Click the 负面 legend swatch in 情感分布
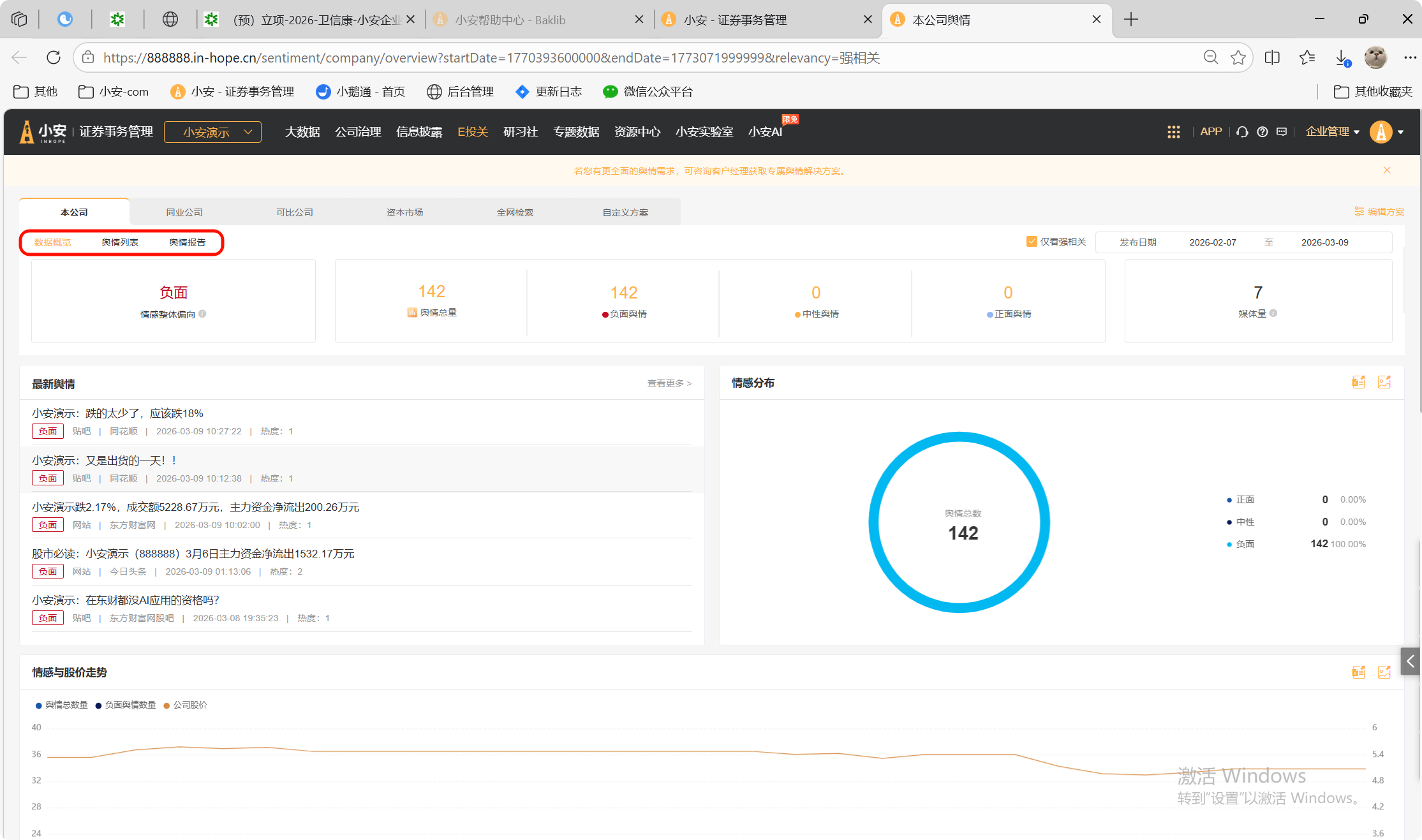The image size is (1422, 840). tap(1229, 544)
